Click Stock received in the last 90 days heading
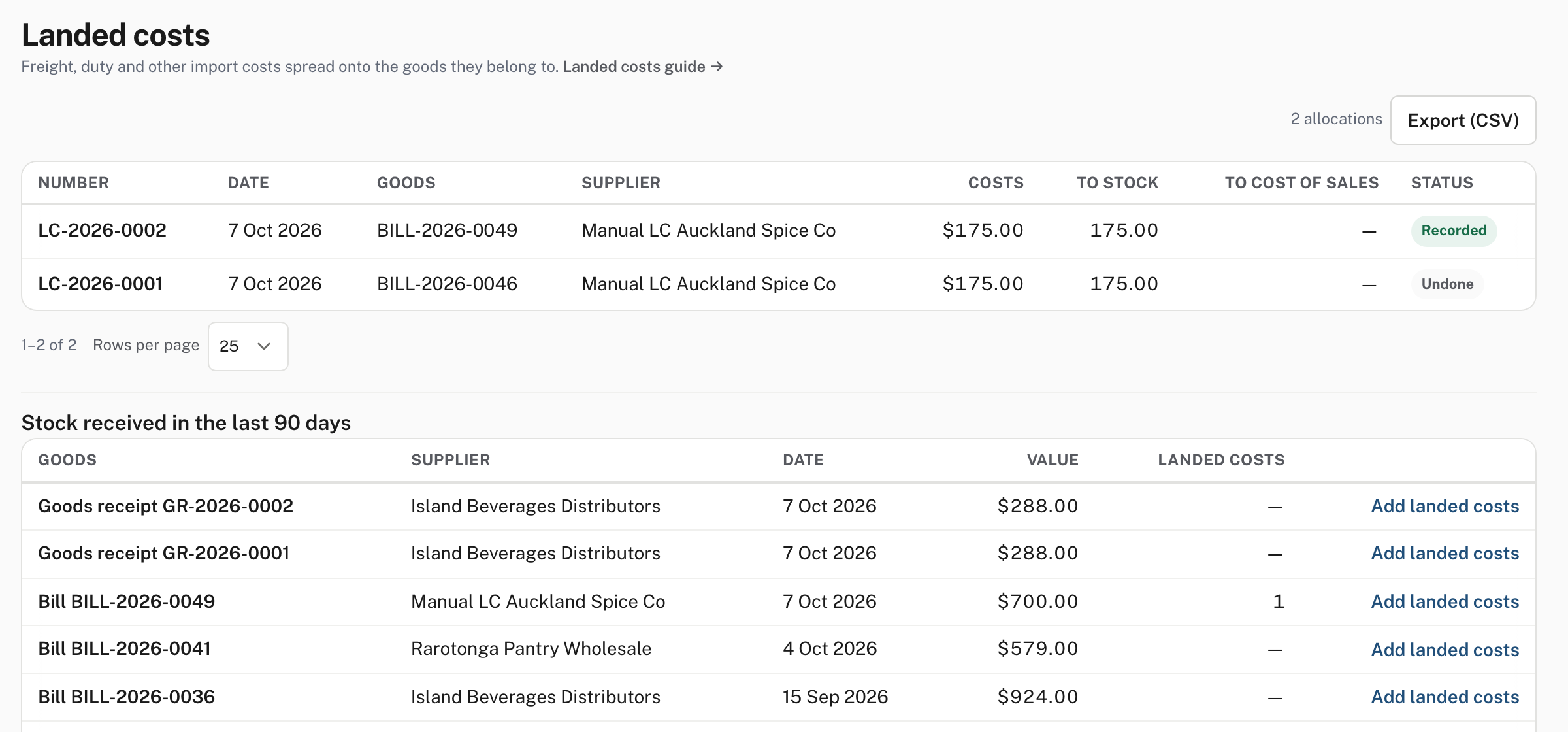The width and height of the screenshot is (1568, 732). coord(186,423)
